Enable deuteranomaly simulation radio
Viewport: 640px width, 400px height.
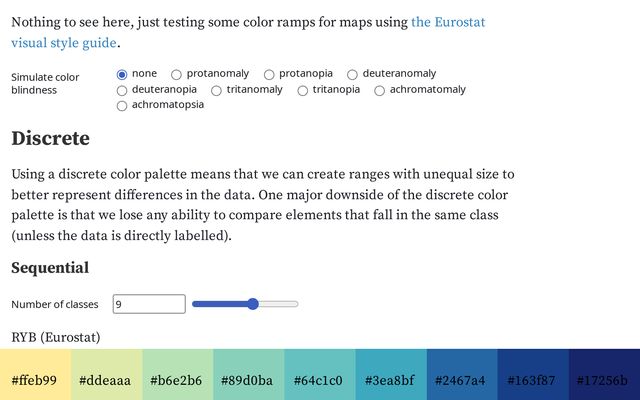pyautogui.click(x=353, y=74)
